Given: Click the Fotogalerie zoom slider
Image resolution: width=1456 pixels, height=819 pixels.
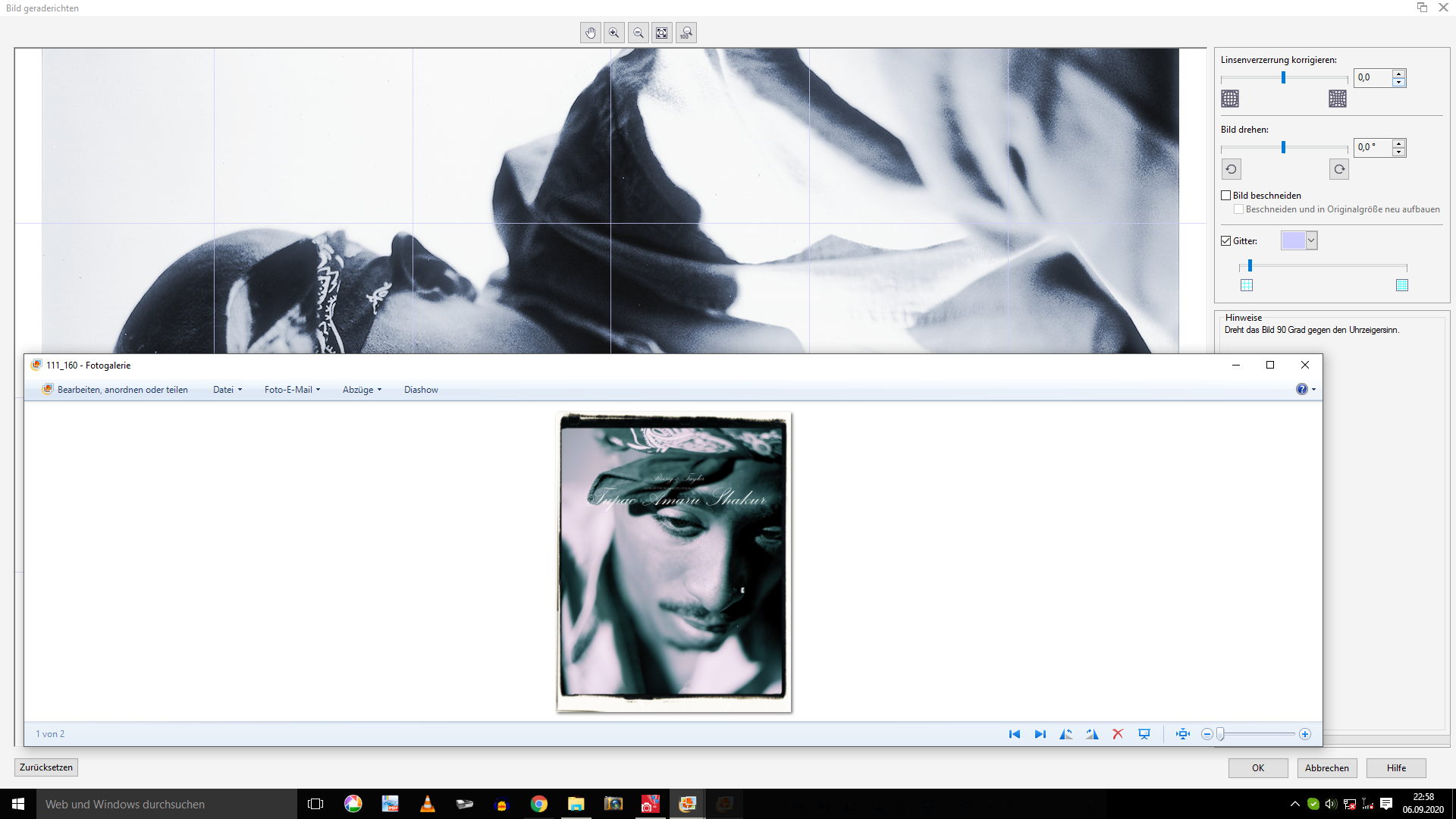Looking at the screenshot, I should 1256,734.
